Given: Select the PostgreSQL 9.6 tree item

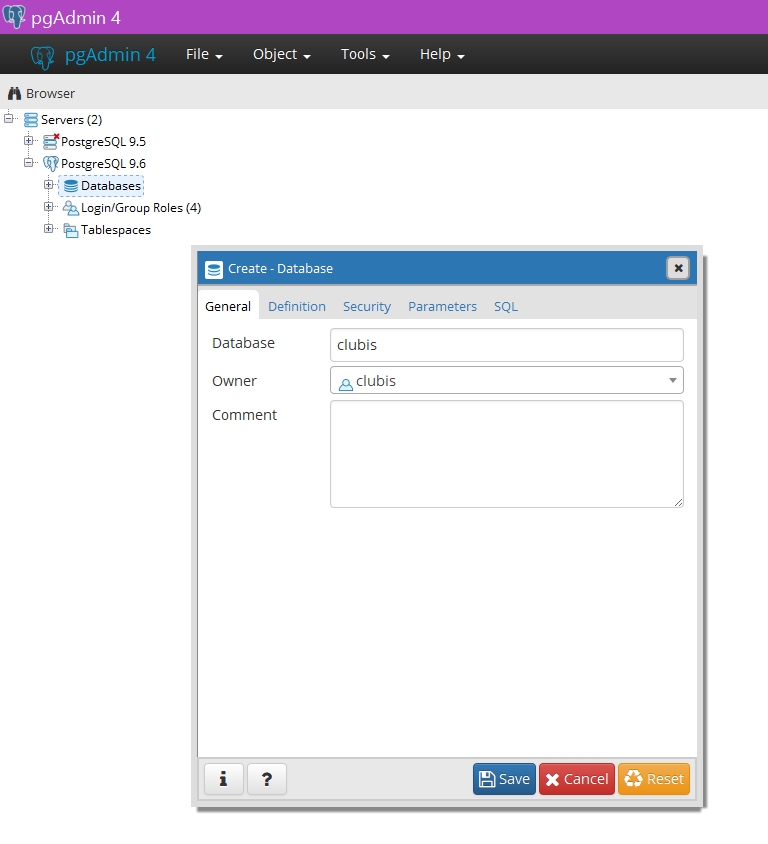Looking at the screenshot, I should click(103, 164).
